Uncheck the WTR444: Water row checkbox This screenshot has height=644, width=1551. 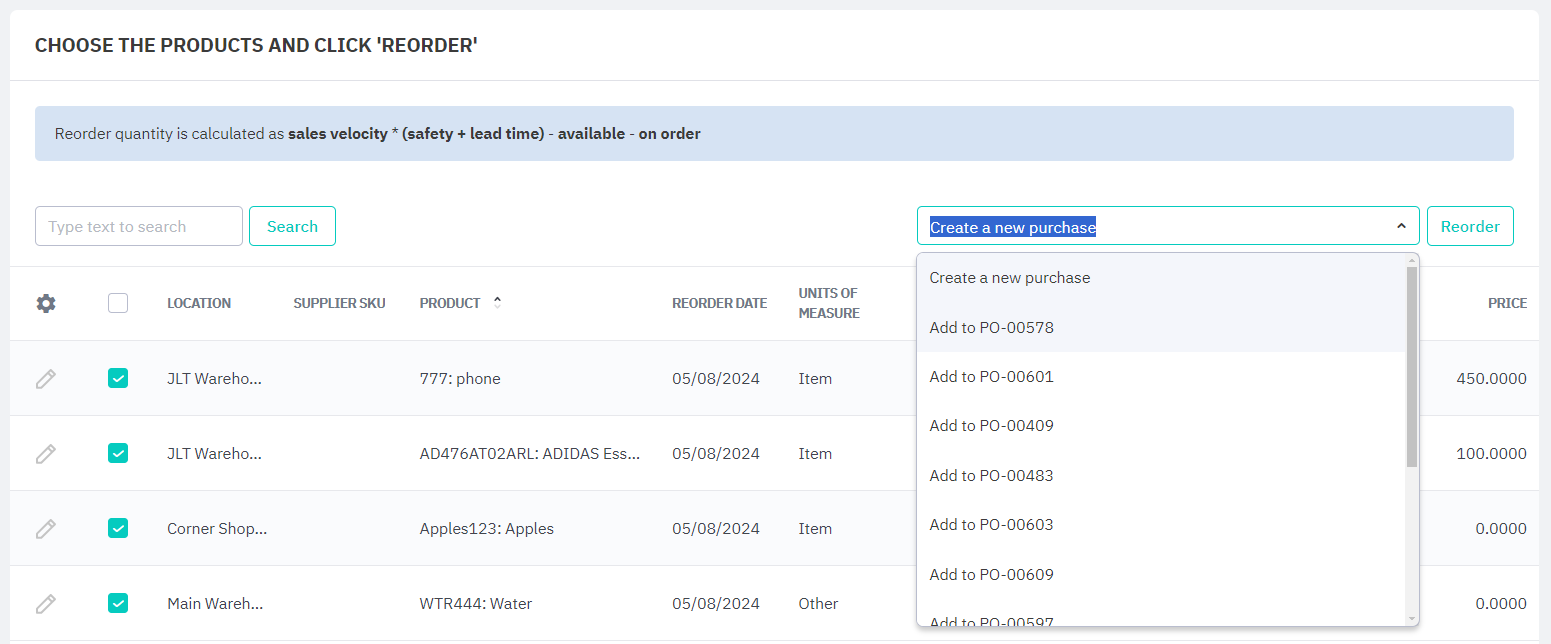(118, 603)
